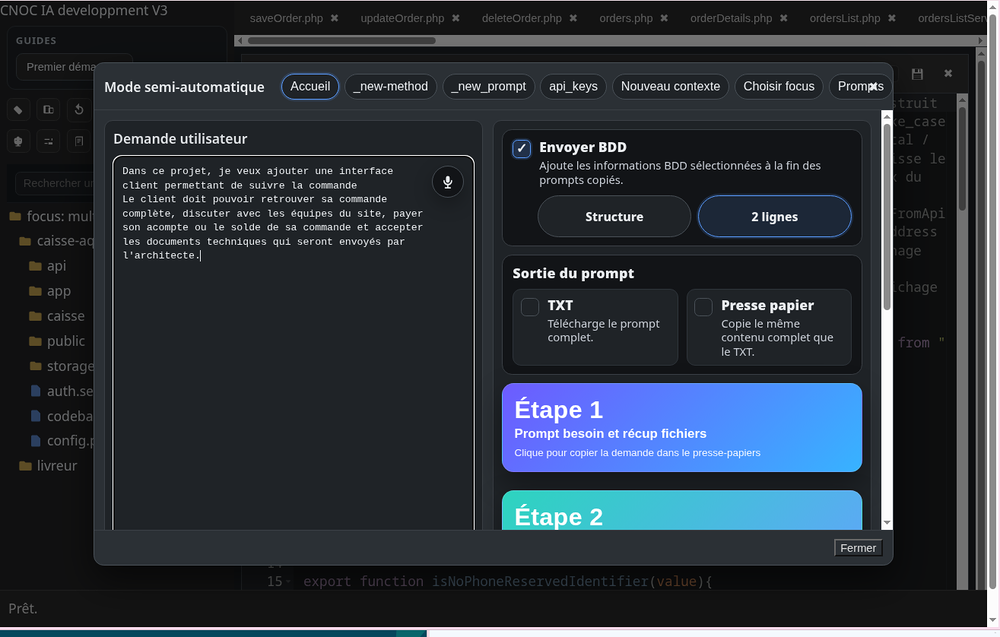The width and height of the screenshot is (1000, 637).
Task: Open the notes document icon in sidebar
Action: pyautogui.click(x=79, y=142)
